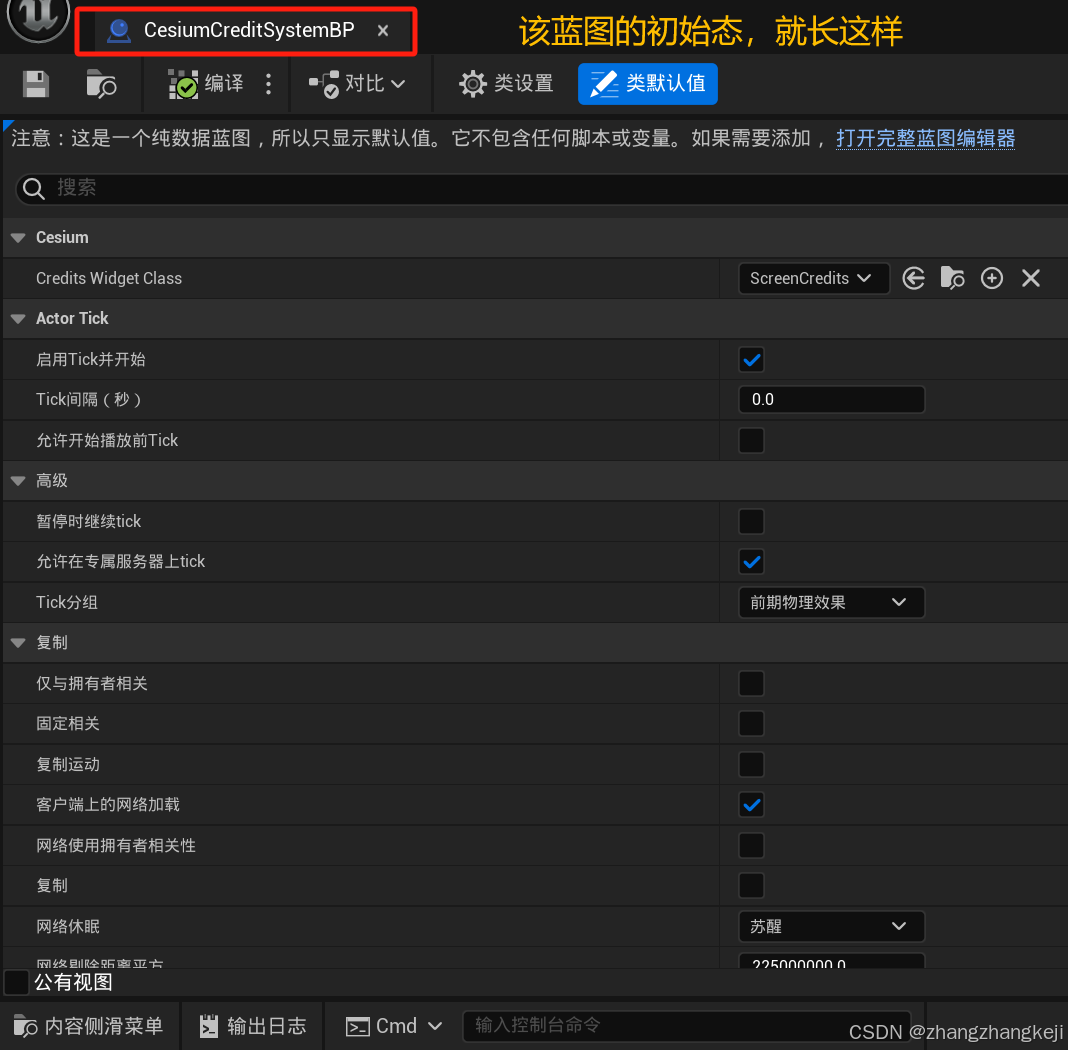Open compile options three-dot menu

pos(268,84)
